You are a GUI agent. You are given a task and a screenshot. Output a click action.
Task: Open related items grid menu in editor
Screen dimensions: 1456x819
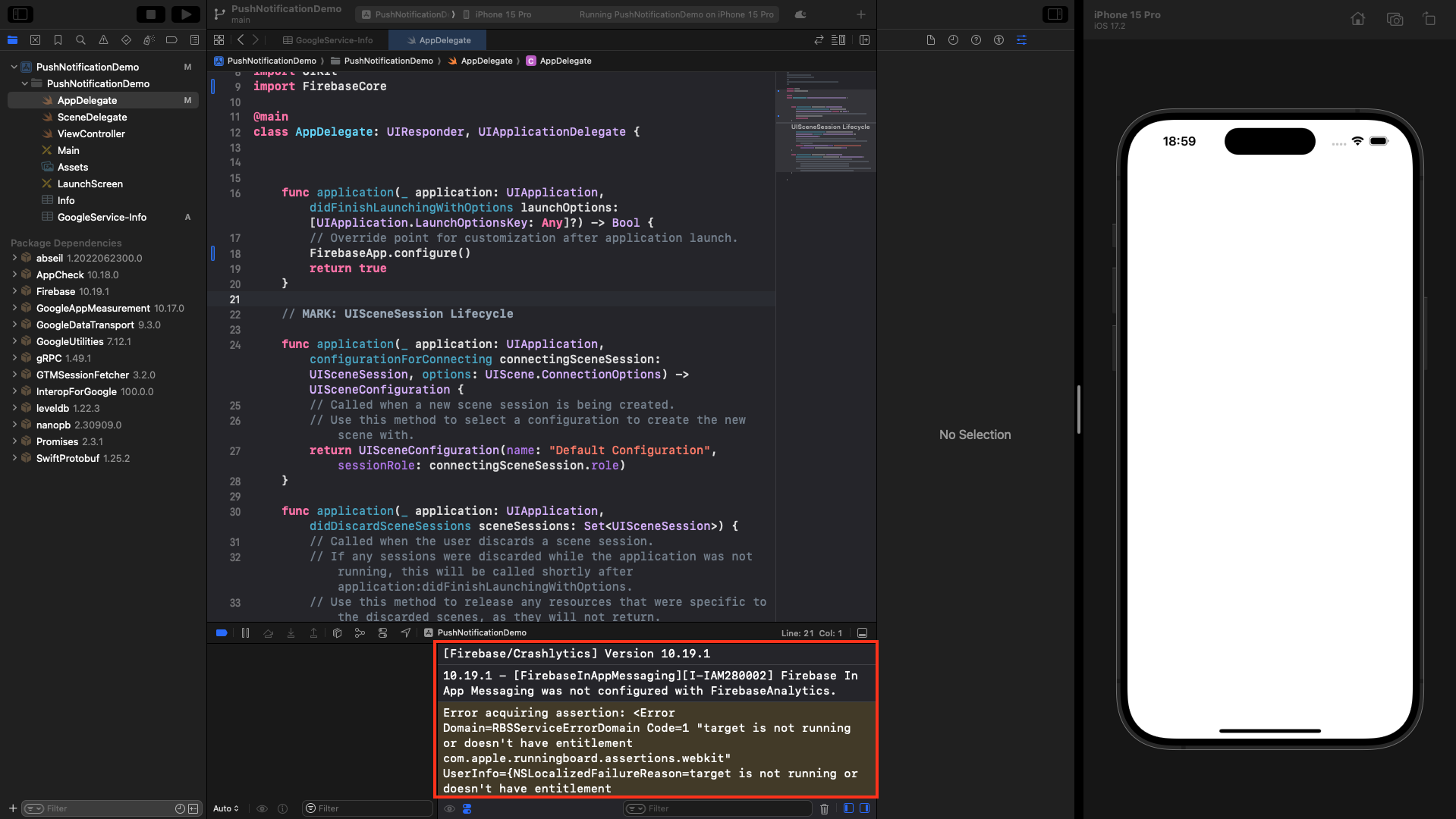click(219, 40)
